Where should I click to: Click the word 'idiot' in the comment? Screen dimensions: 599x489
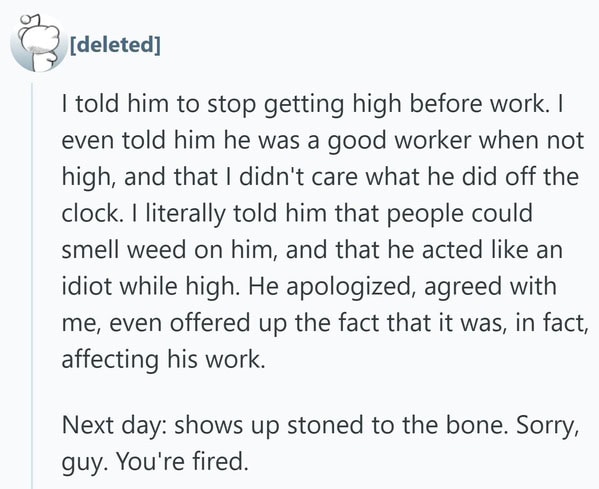[87, 286]
